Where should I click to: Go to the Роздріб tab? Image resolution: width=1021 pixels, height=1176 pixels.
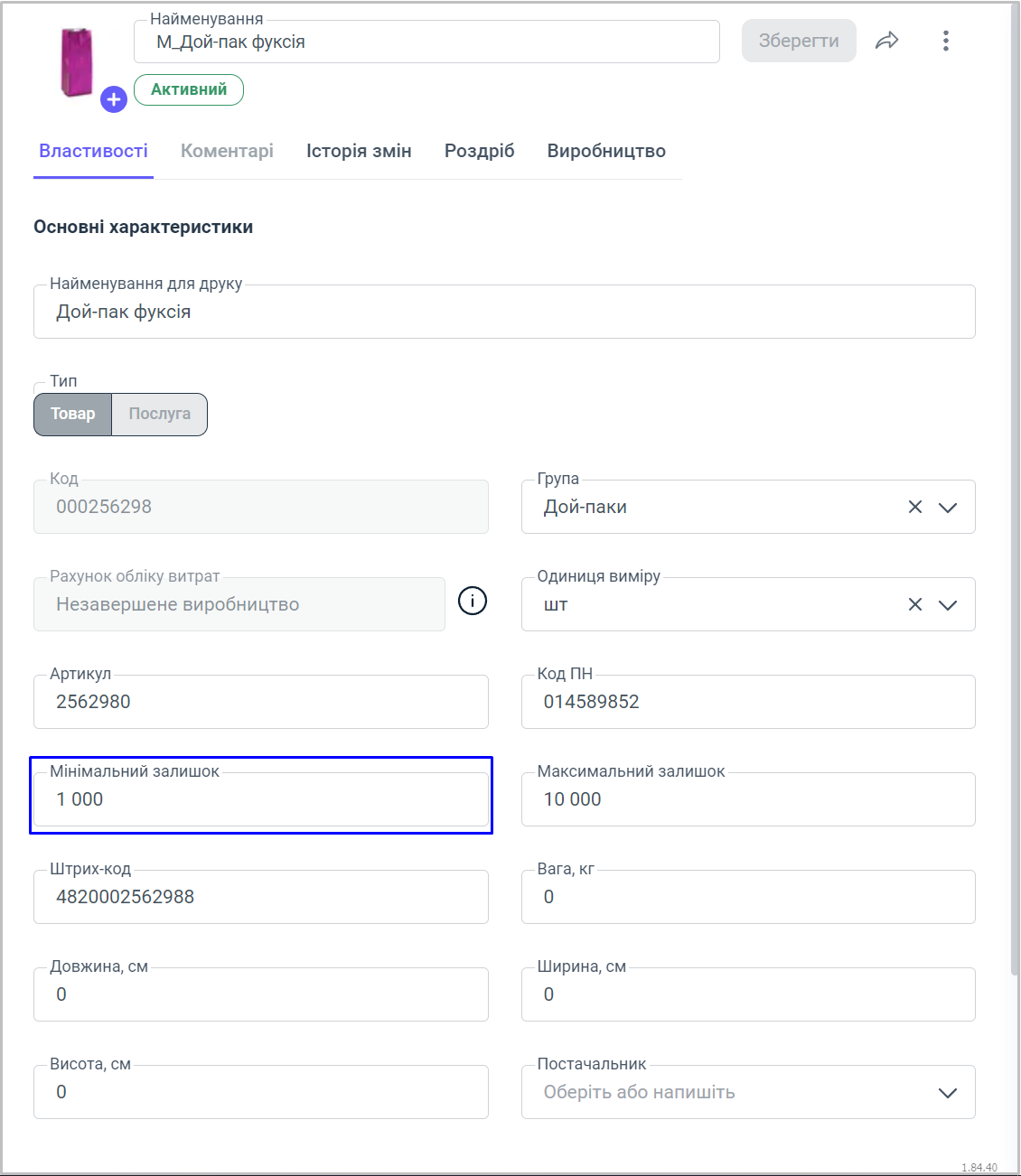coord(479,152)
